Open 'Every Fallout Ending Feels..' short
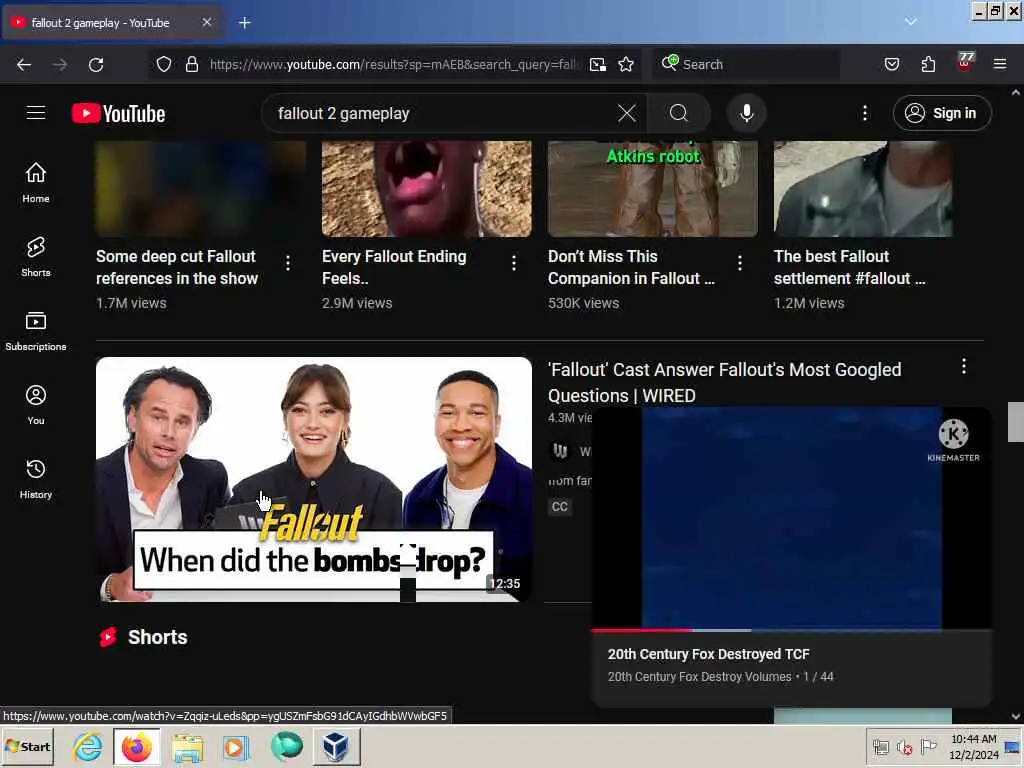Viewport: 1024px width, 768px height. [x=394, y=267]
